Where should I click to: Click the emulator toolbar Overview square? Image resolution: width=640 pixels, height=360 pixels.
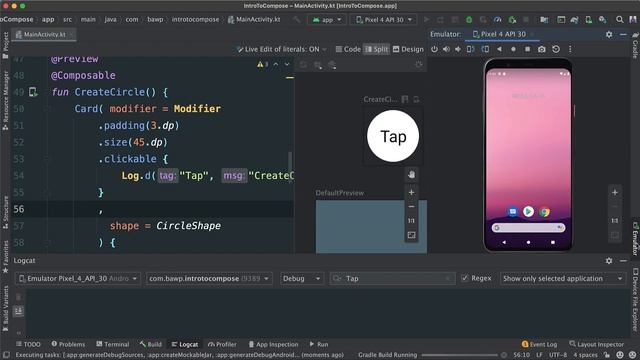(x=527, y=49)
